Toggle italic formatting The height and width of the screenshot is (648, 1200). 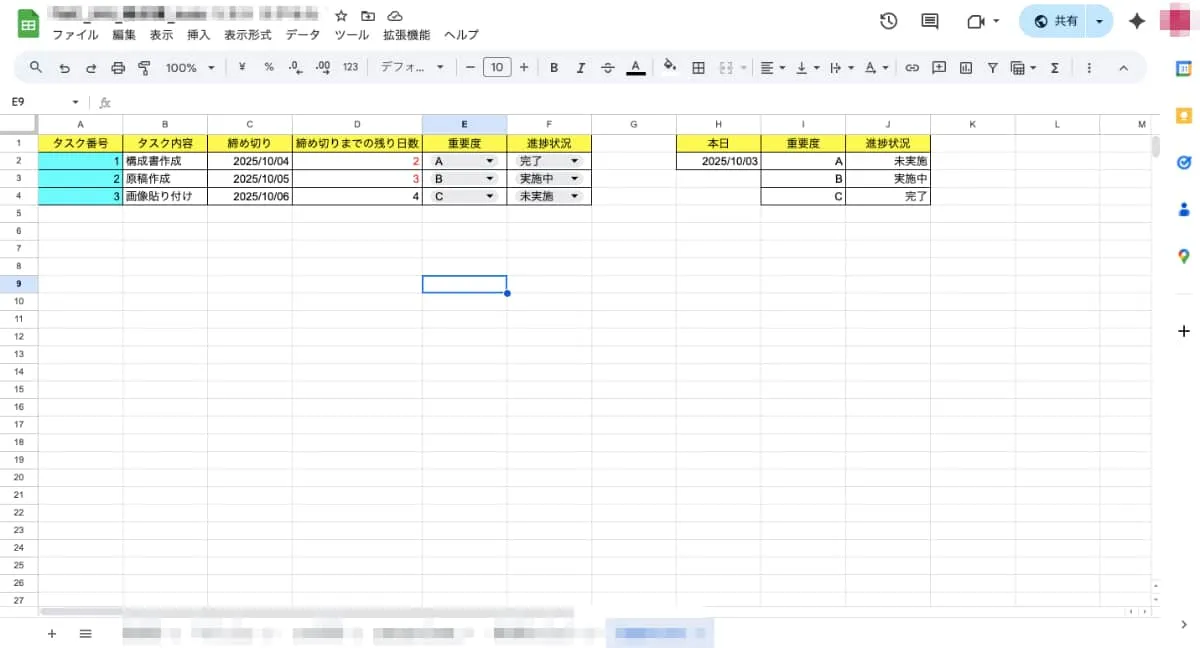coord(581,67)
